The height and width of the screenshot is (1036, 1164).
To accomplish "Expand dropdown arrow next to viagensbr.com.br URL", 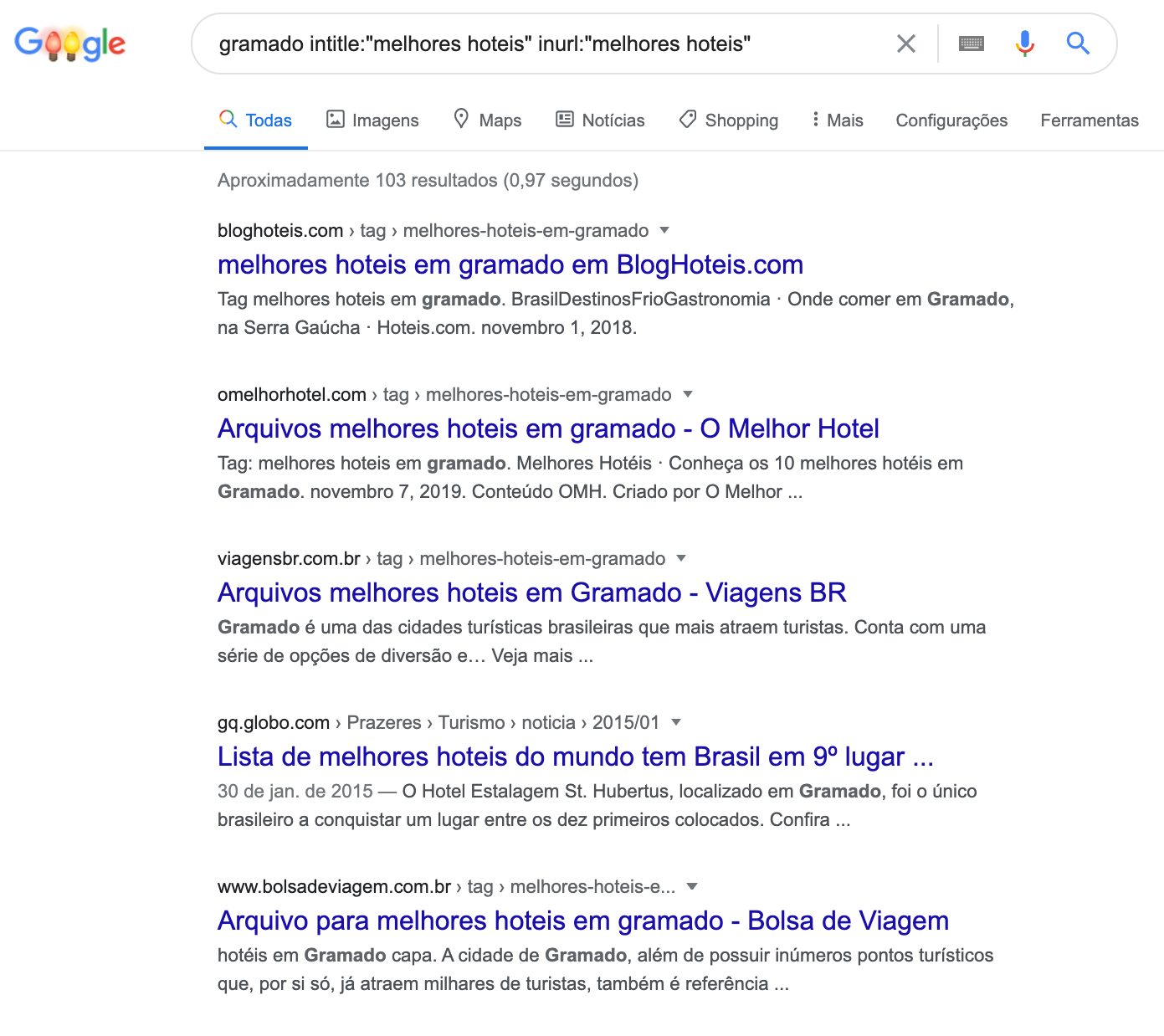I will (x=681, y=558).
